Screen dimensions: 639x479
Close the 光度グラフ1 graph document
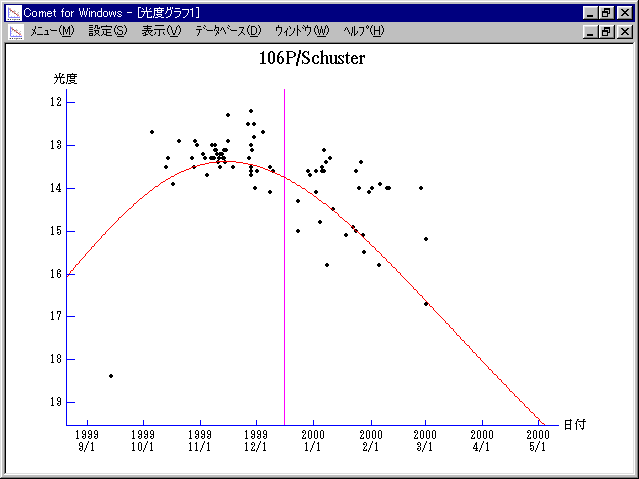(x=624, y=31)
